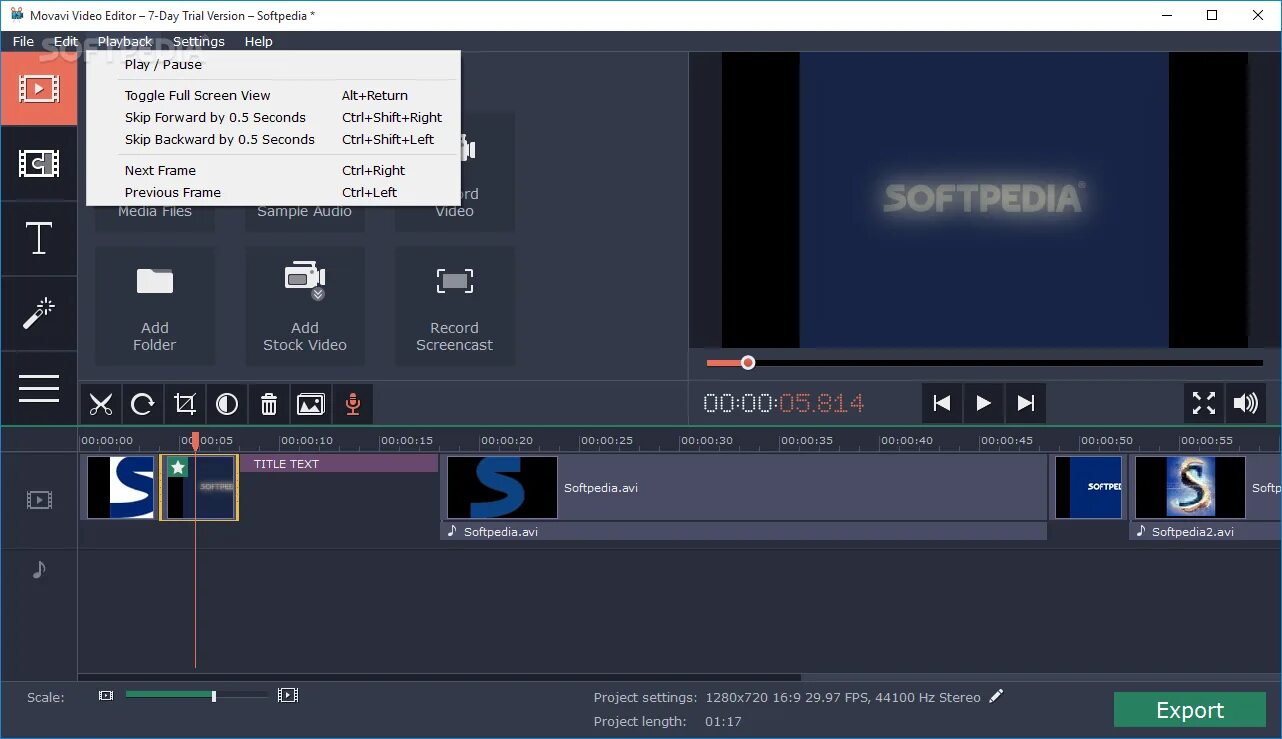The height and width of the screenshot is (739, 1282).
Task: Click the playhead marker on ruler
Action: click(x=195, y=440)
